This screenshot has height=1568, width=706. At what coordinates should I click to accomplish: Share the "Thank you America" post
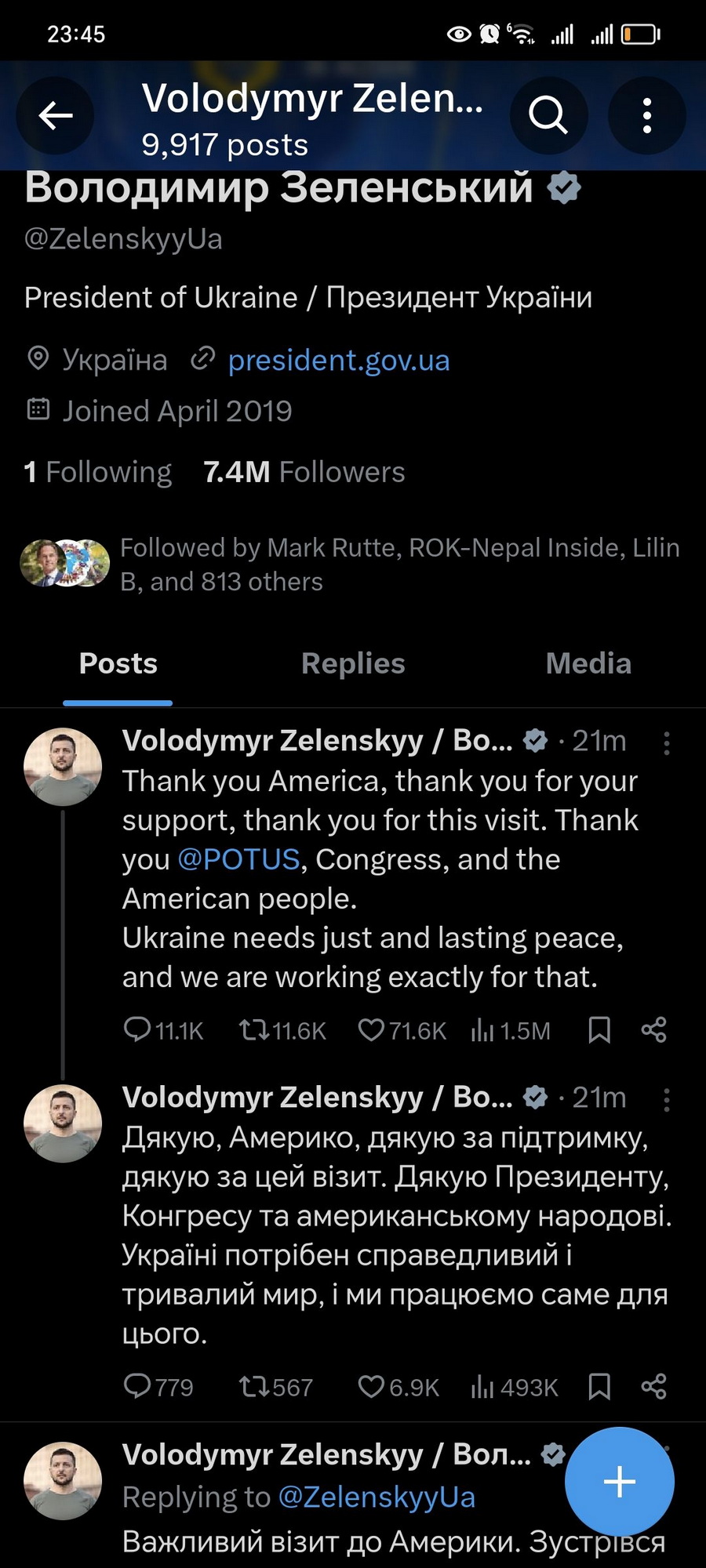pos(653,1029)
